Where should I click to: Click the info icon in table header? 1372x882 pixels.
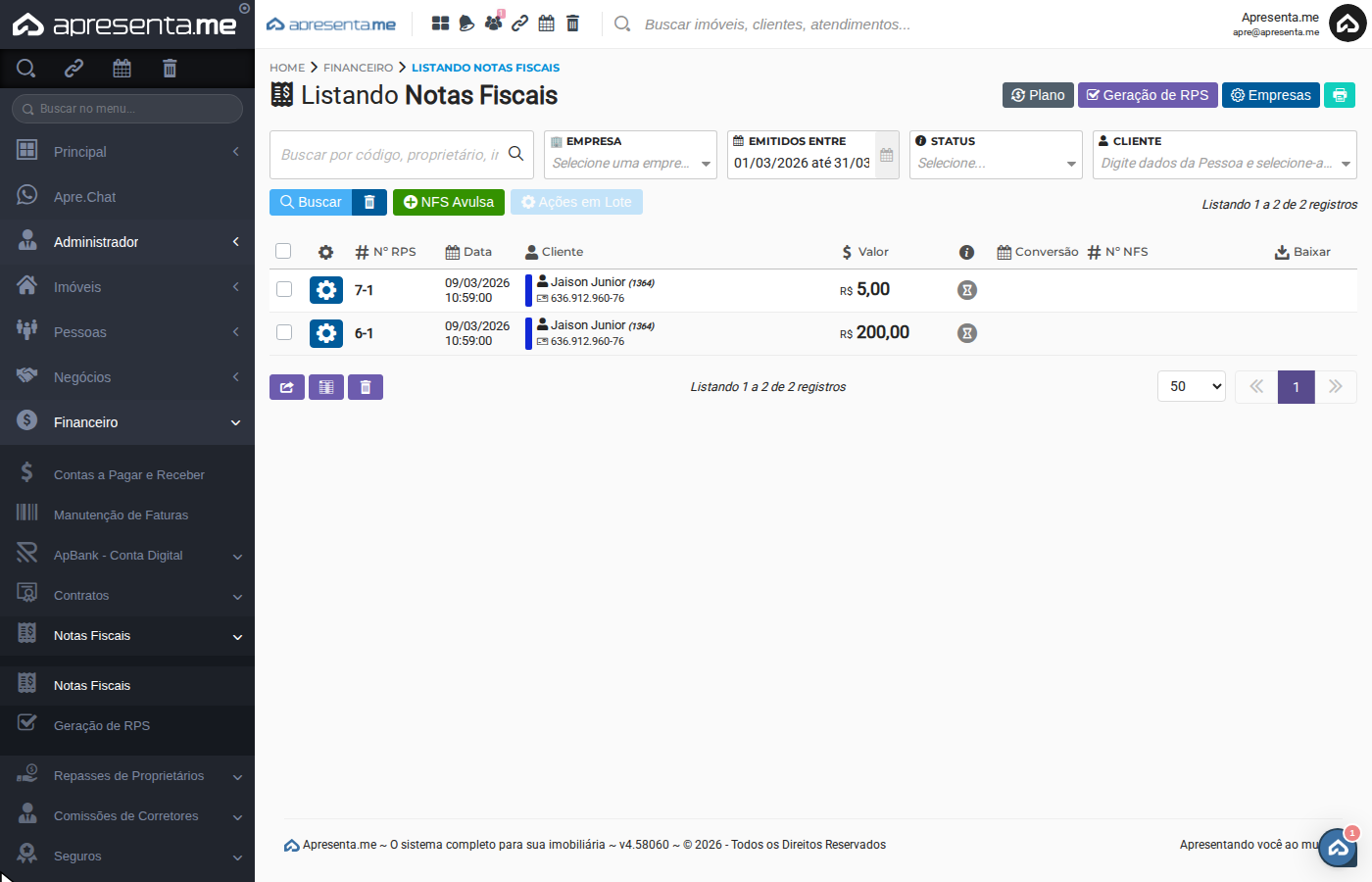tap(967, 252)
